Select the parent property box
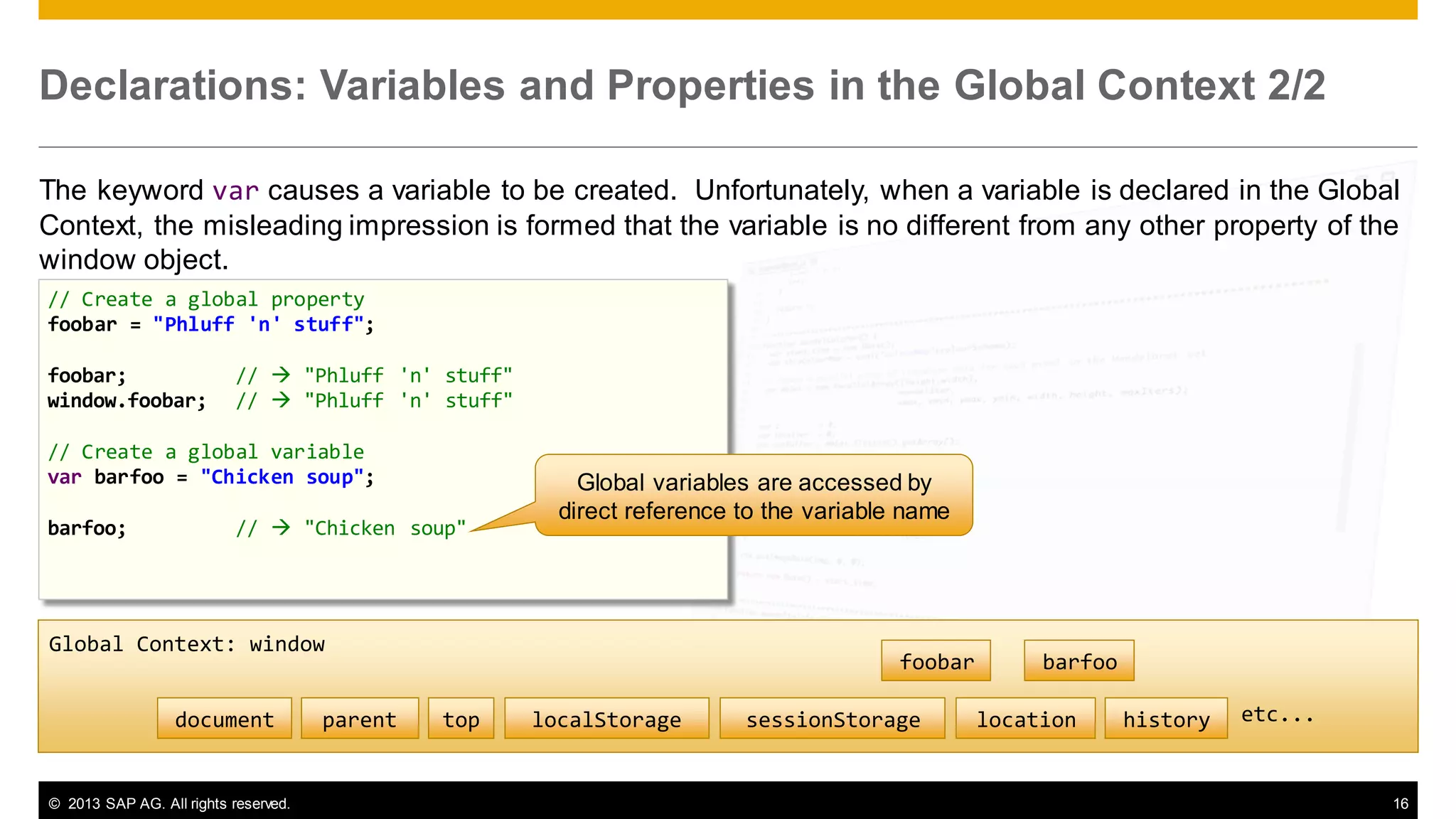1456x819 pixels. (360, 719)
